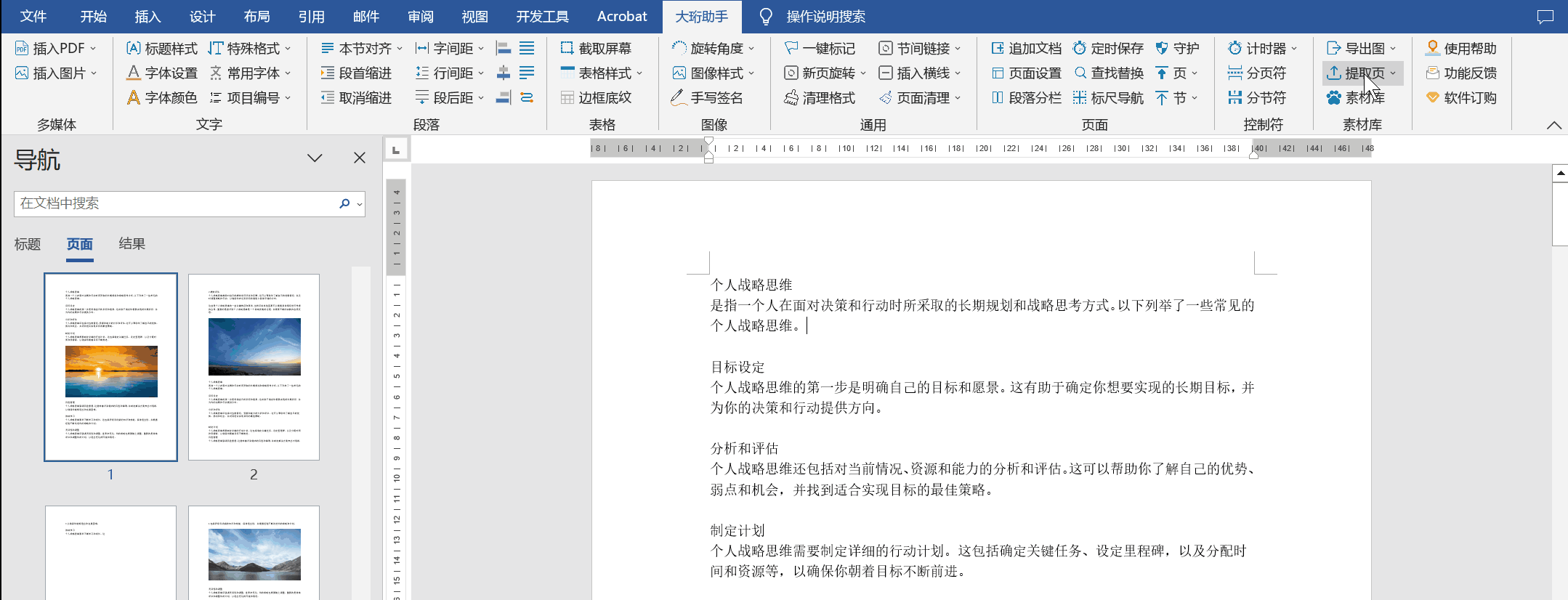Image resolution: width=1568 pixels, height=600 pixels.
Task: Switch to 标题 tab in navigation pane
Action: tap(28, 244)
